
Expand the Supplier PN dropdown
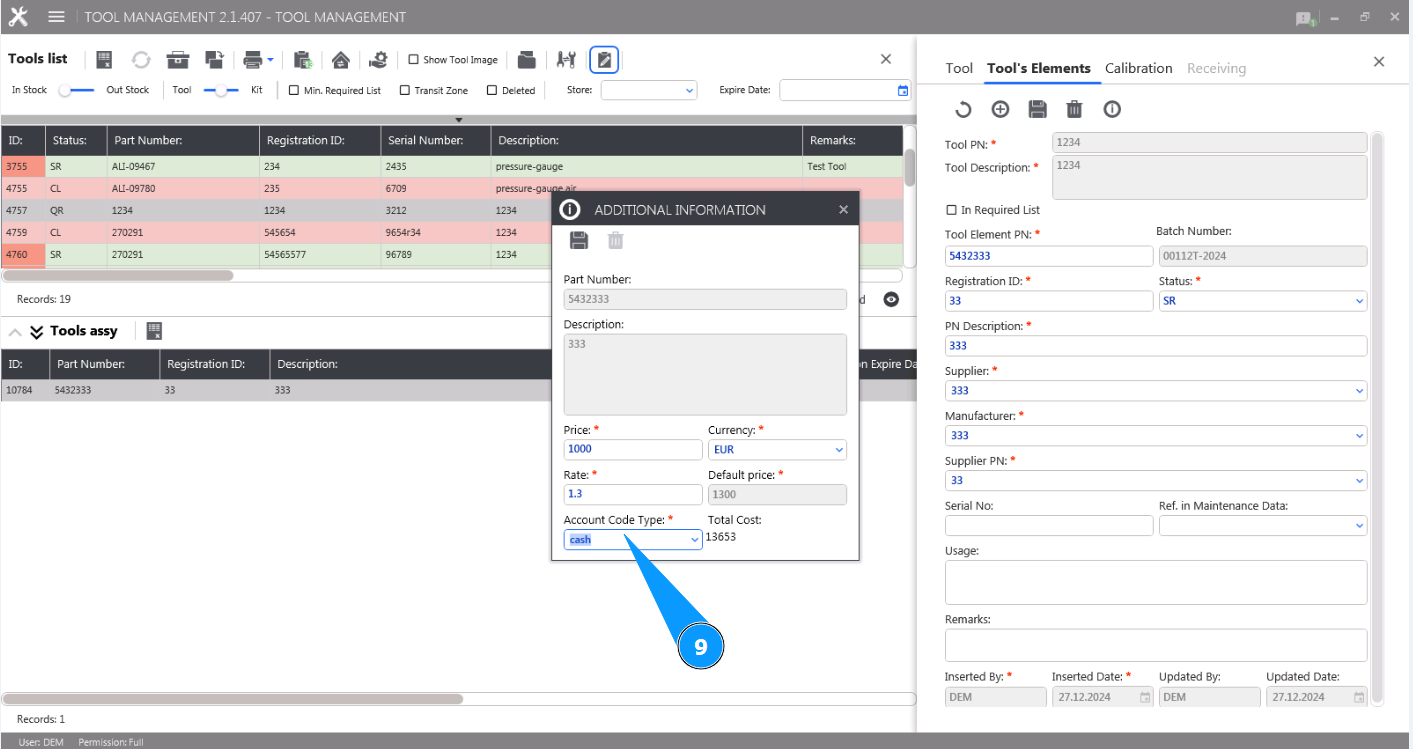point(1156,480)
